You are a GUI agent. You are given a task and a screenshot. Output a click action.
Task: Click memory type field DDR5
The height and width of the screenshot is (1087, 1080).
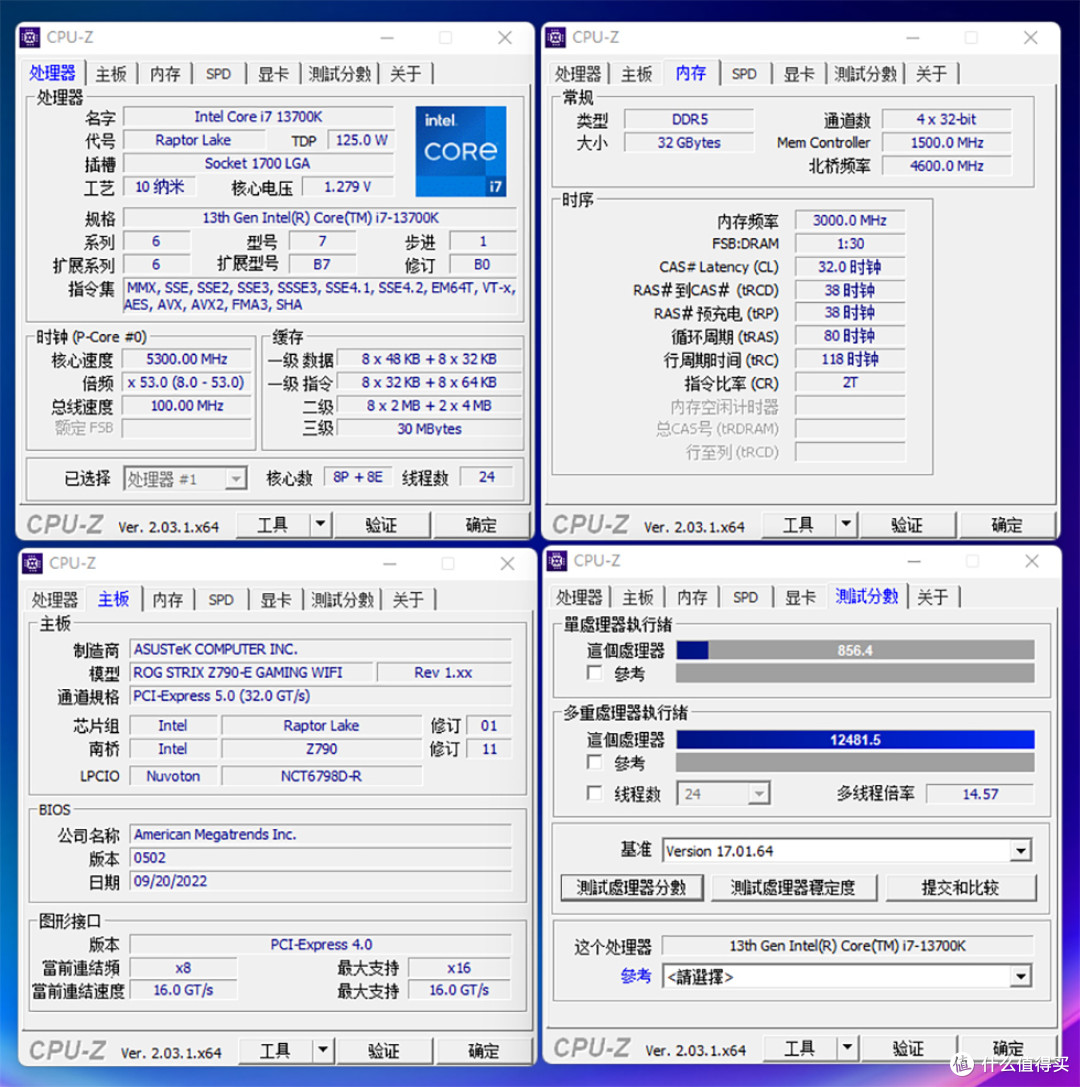(689, 119)
